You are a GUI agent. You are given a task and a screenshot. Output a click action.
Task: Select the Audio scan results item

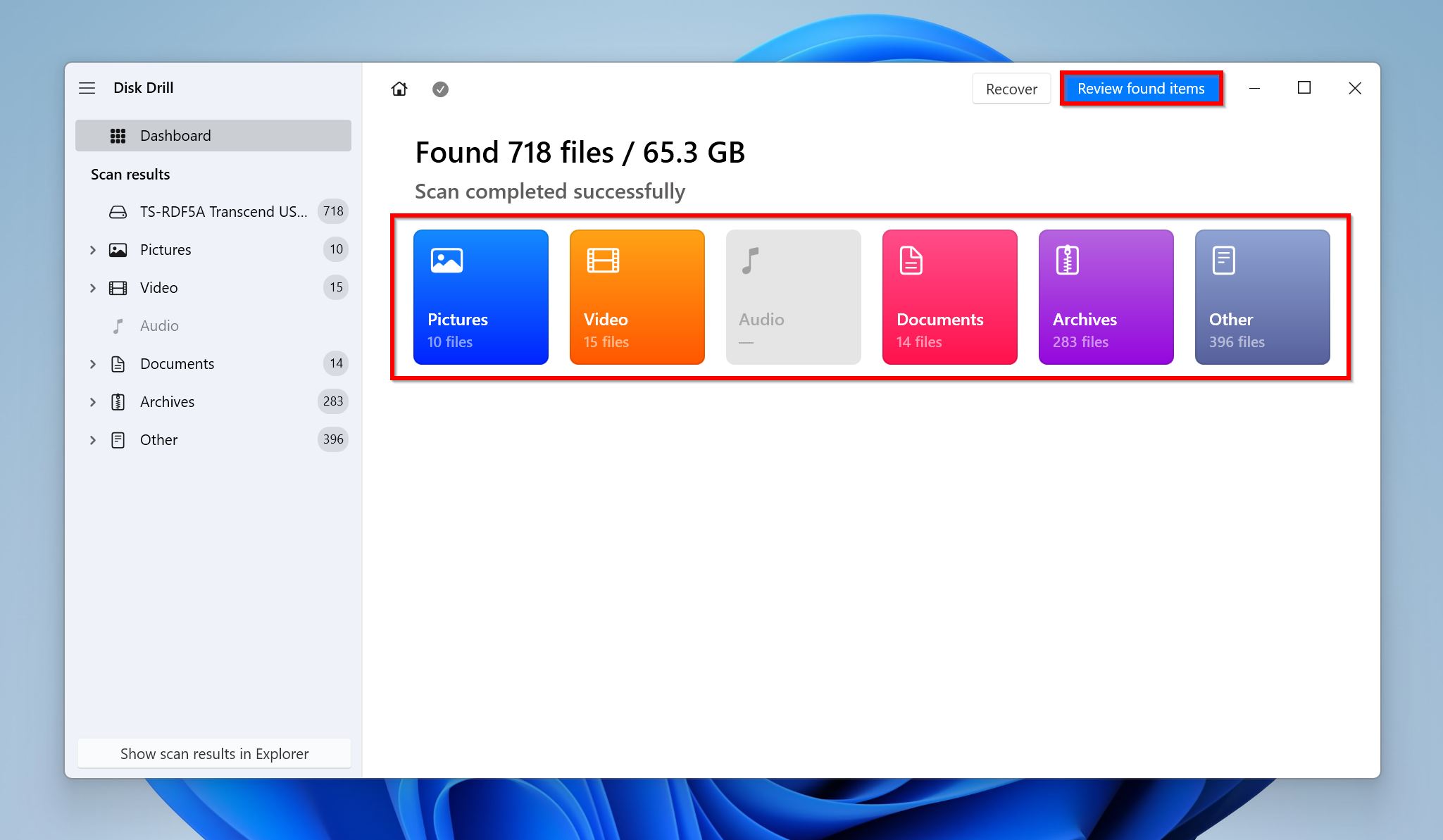coord(159,325)
